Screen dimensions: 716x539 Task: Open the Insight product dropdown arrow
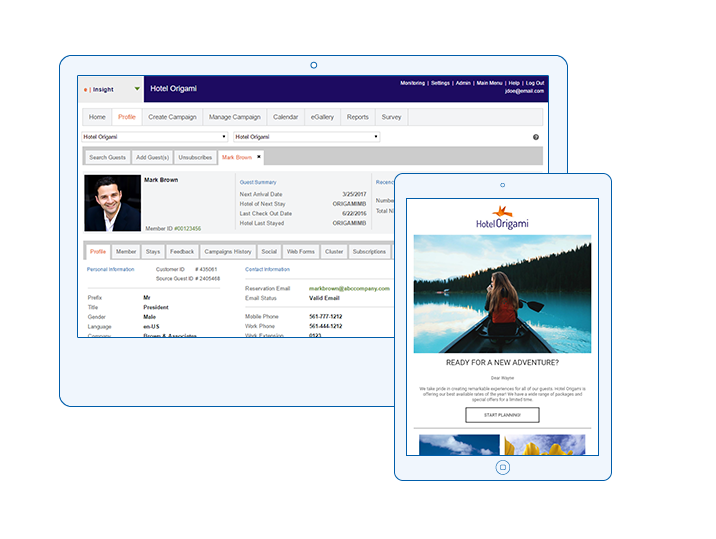137,89
